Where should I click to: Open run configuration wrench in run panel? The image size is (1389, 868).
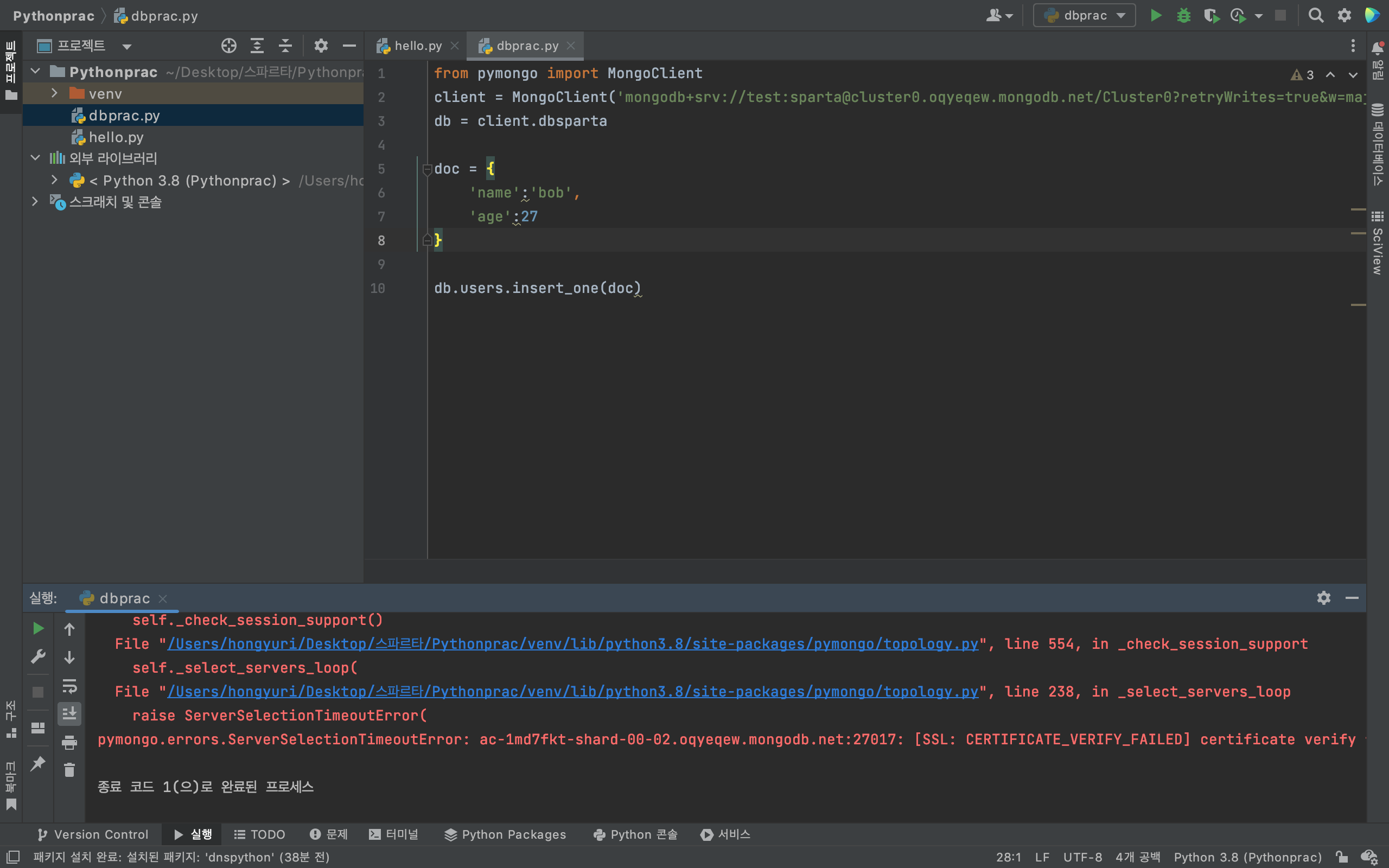point(39,656)
